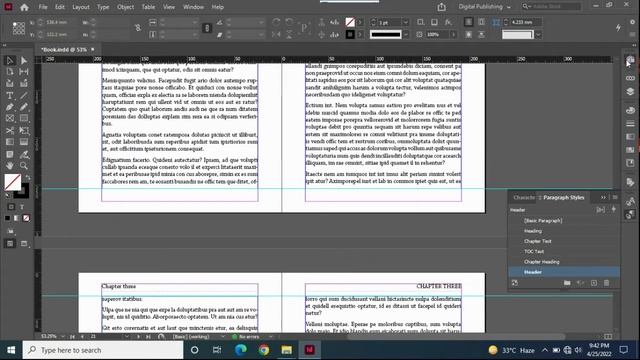Select the Page tool
640x360 pixels.
pyautogui.click(x=10, y=72)
